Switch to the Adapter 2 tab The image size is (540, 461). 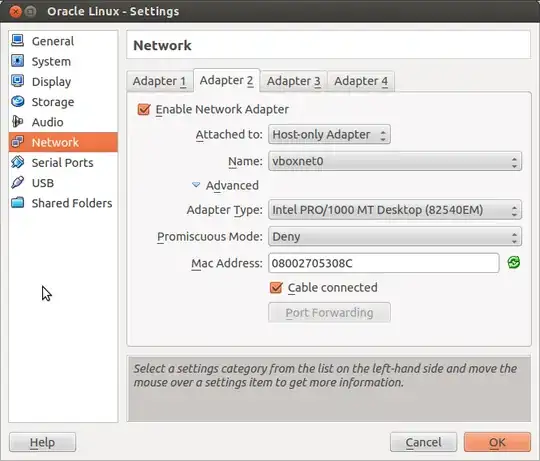coord(227,81)
